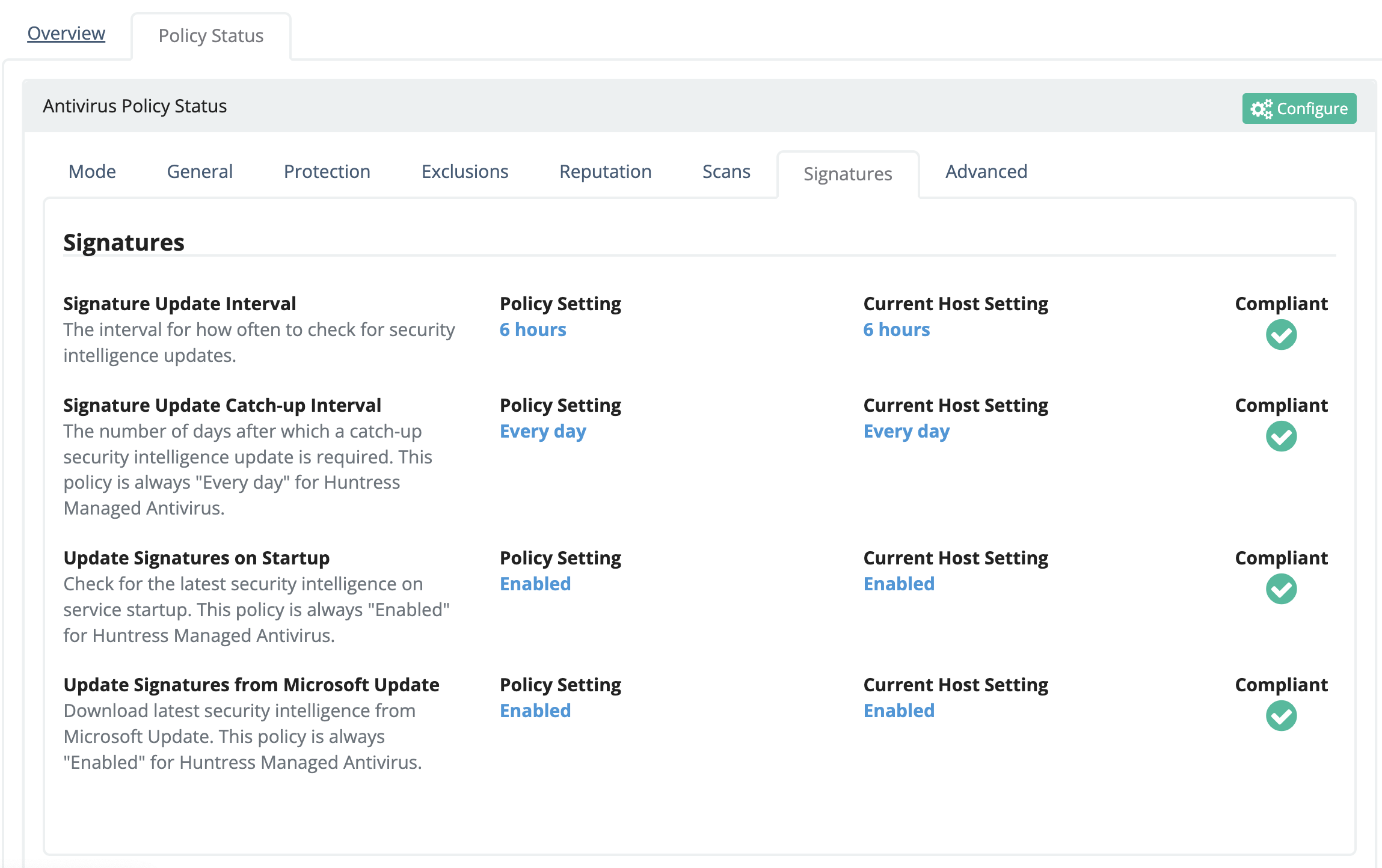Go to the Protection tab
Screen dimensions: 1382x868
pos(327,172)
